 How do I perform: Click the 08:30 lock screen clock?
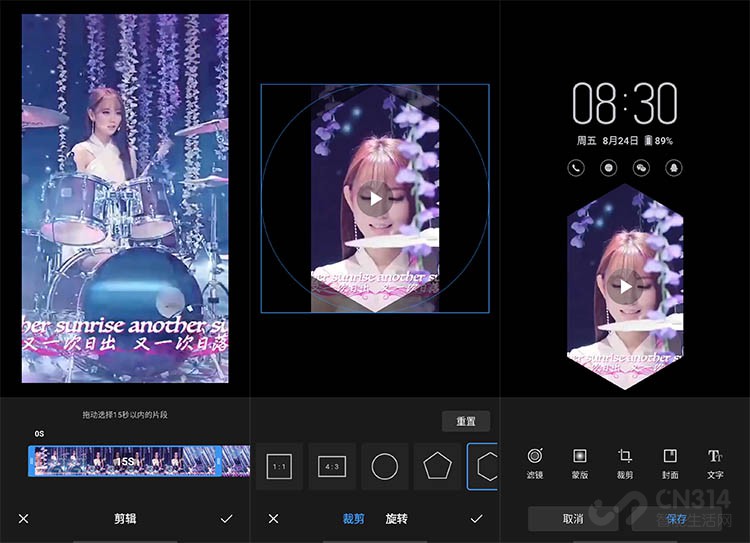pos(625,103)
